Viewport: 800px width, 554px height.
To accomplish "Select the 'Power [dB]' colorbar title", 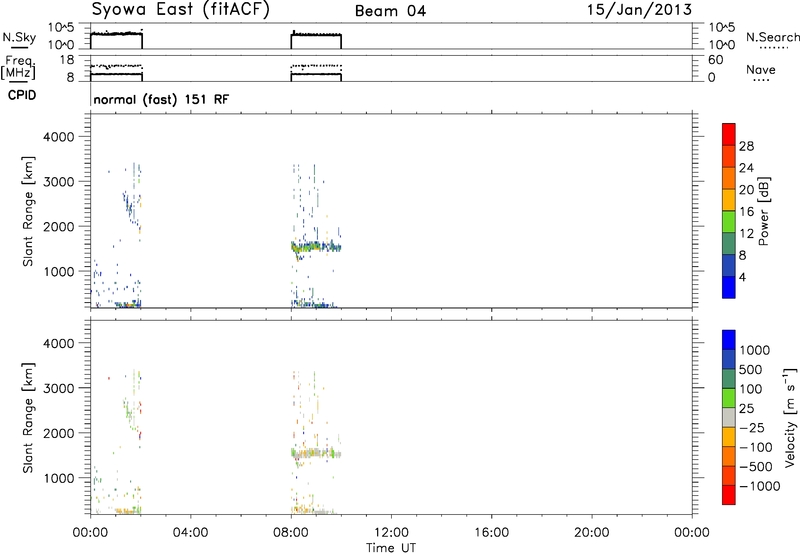I will (x=763, y=211).
